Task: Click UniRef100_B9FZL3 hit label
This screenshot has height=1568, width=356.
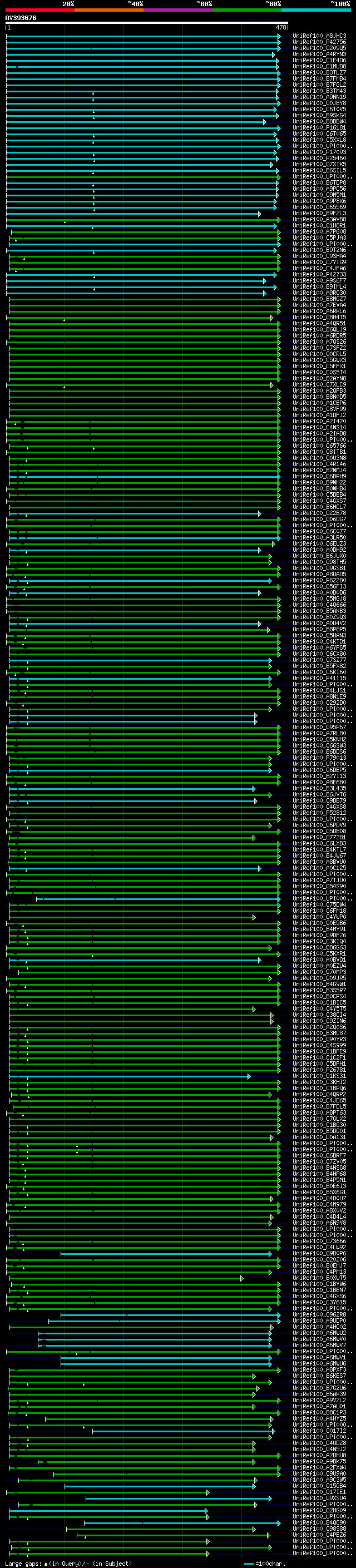Action: click(x=319, y=213)
